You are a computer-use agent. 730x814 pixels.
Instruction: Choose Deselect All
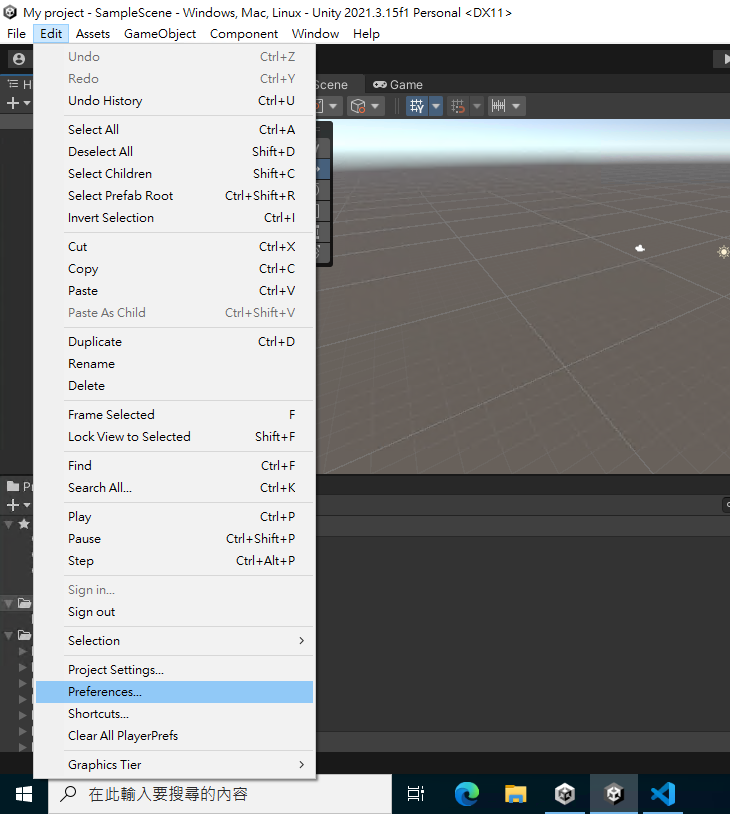point(174,152)
